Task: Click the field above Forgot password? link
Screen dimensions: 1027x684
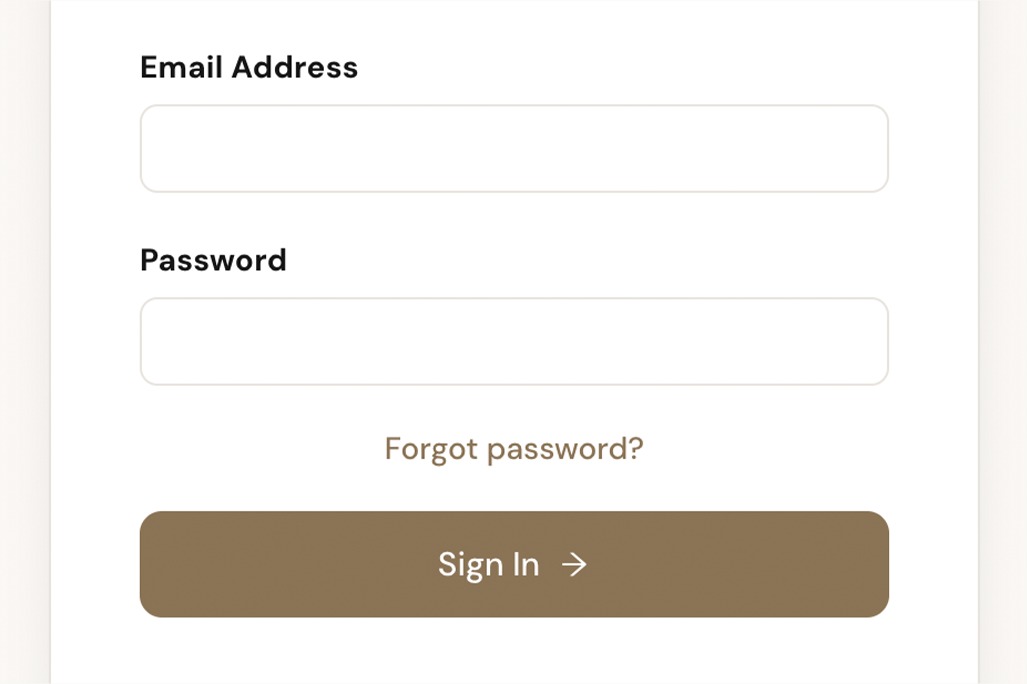Action: tap(514, 342)
